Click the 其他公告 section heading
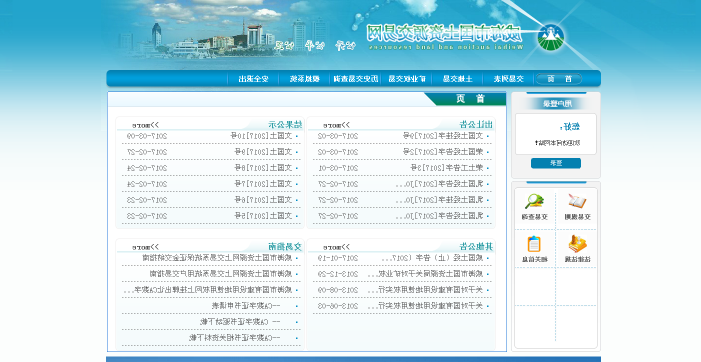This screenshot has width=701, height=362. point(476,246)
